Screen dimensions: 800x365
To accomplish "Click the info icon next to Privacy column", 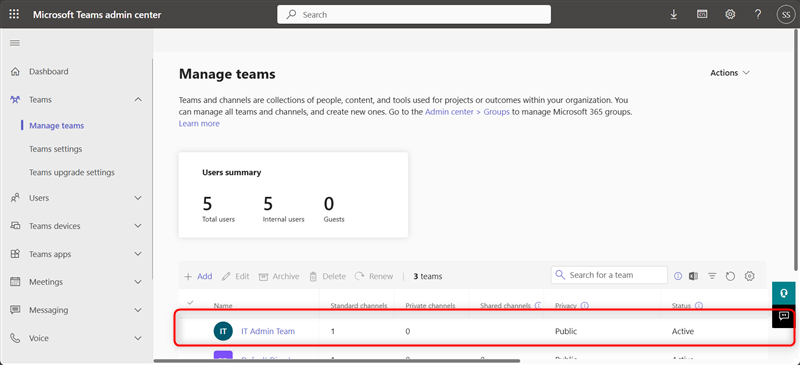I will (x=585, y=305).
